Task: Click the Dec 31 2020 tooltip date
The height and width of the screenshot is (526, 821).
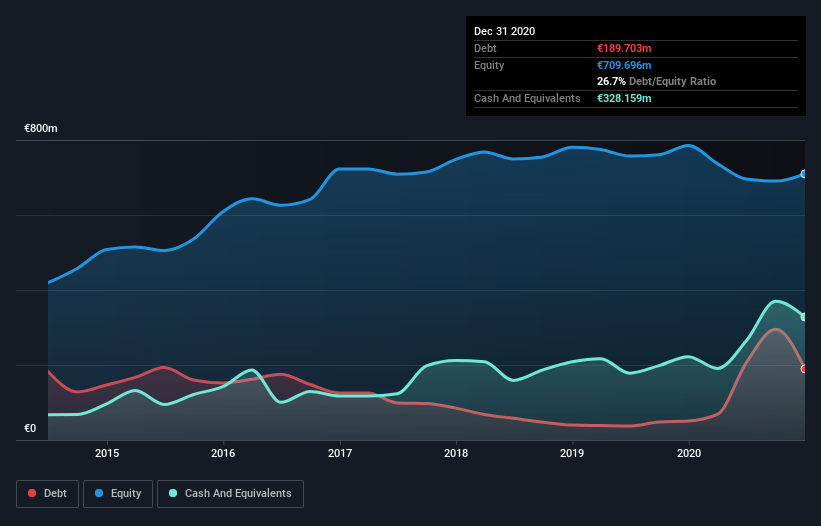Action: point(504,31)
